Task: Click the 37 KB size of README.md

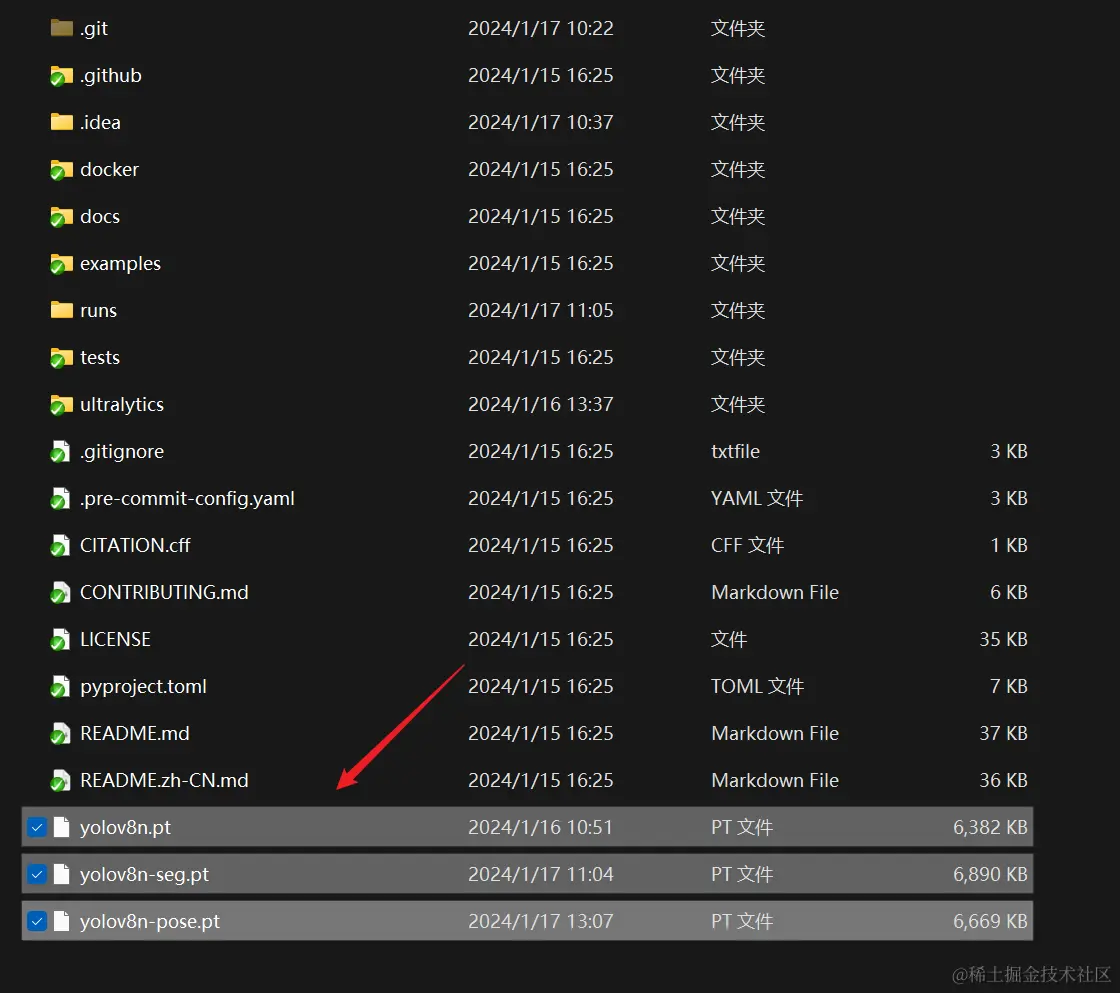Action: [x=1003, y=734]
